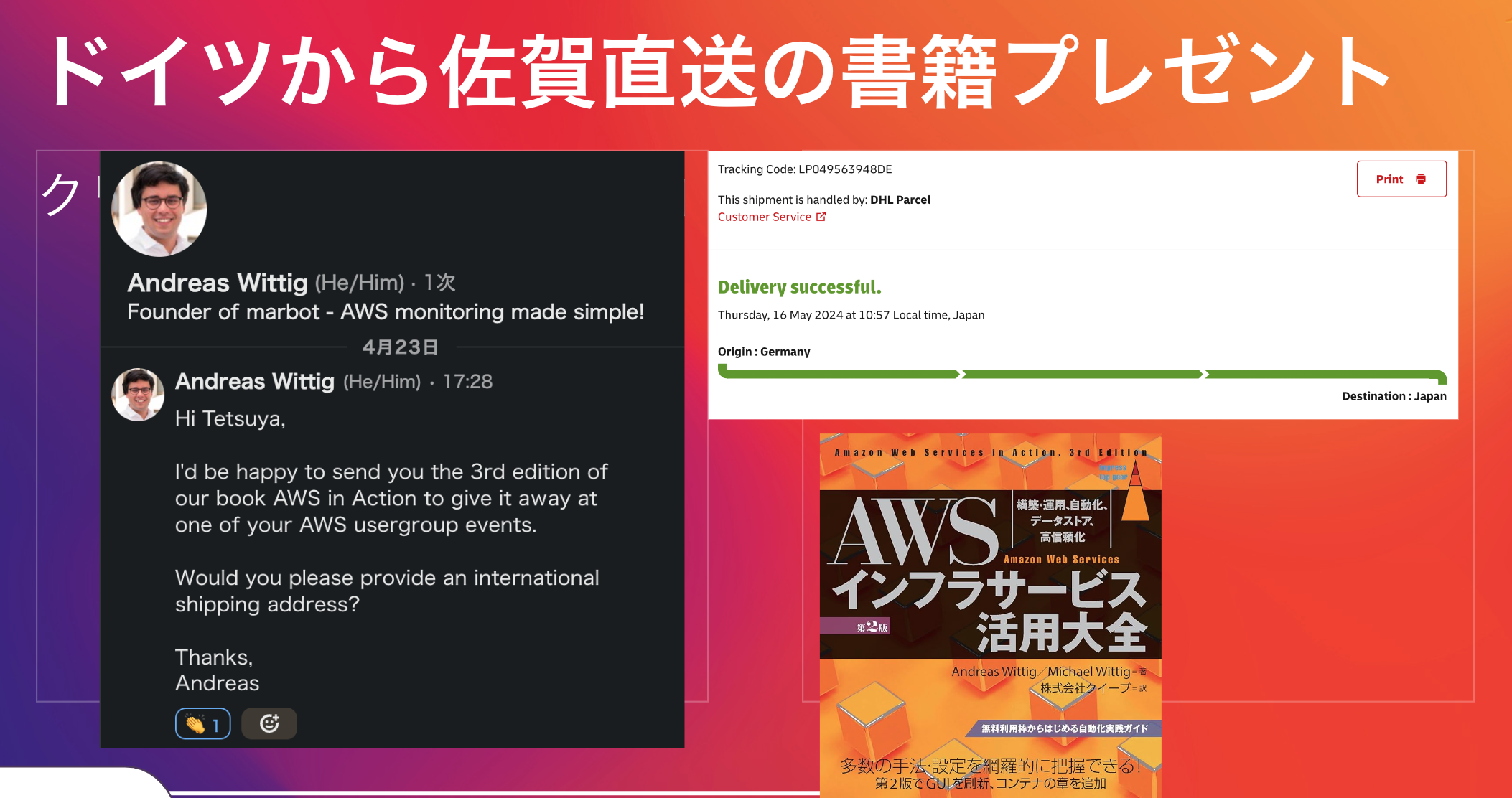Click the clapping hands reaction
The height and width of the screenshot is (798, 1512).
point(202,723)
